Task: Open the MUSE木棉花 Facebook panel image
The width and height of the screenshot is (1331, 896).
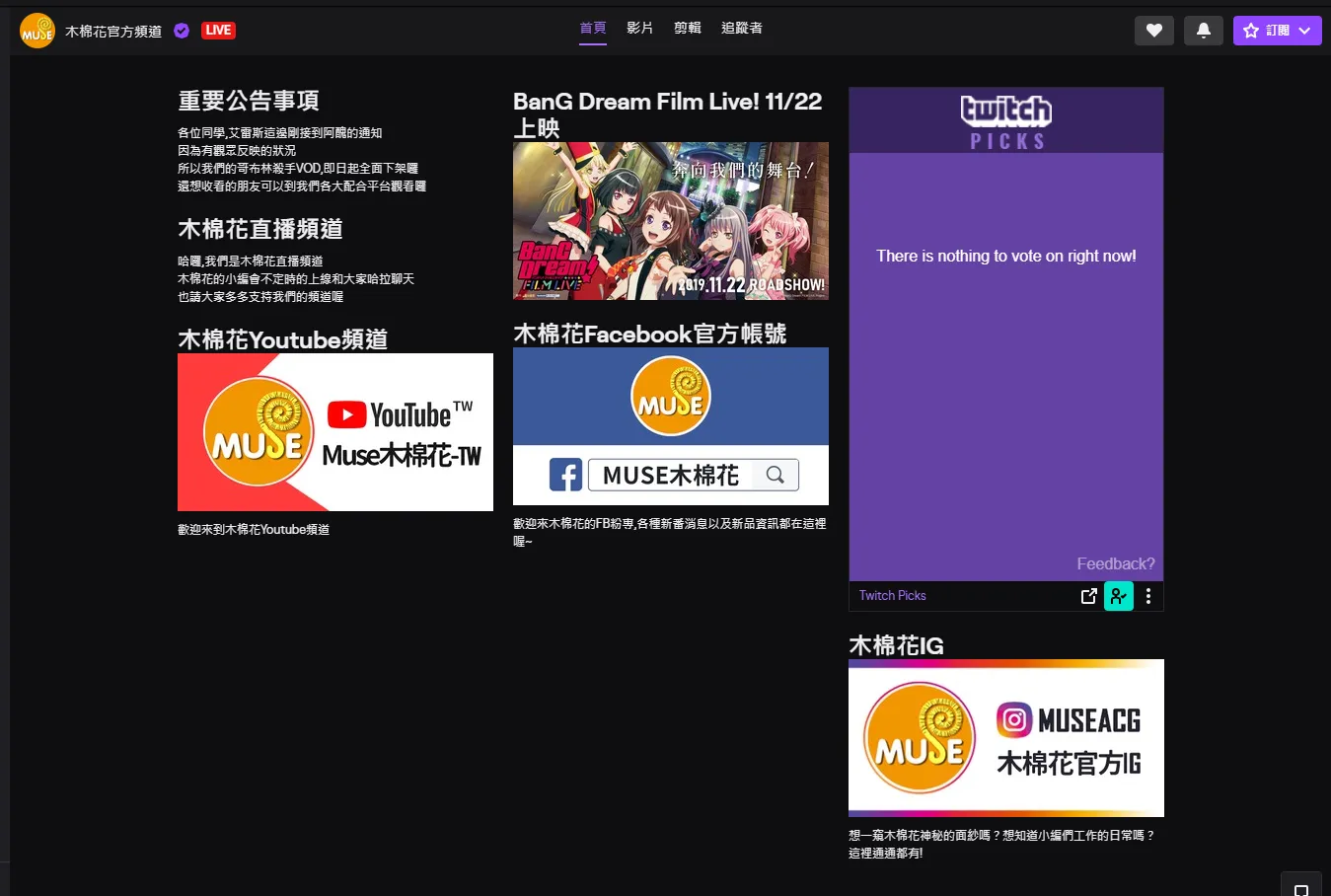Action: [670, 426]
